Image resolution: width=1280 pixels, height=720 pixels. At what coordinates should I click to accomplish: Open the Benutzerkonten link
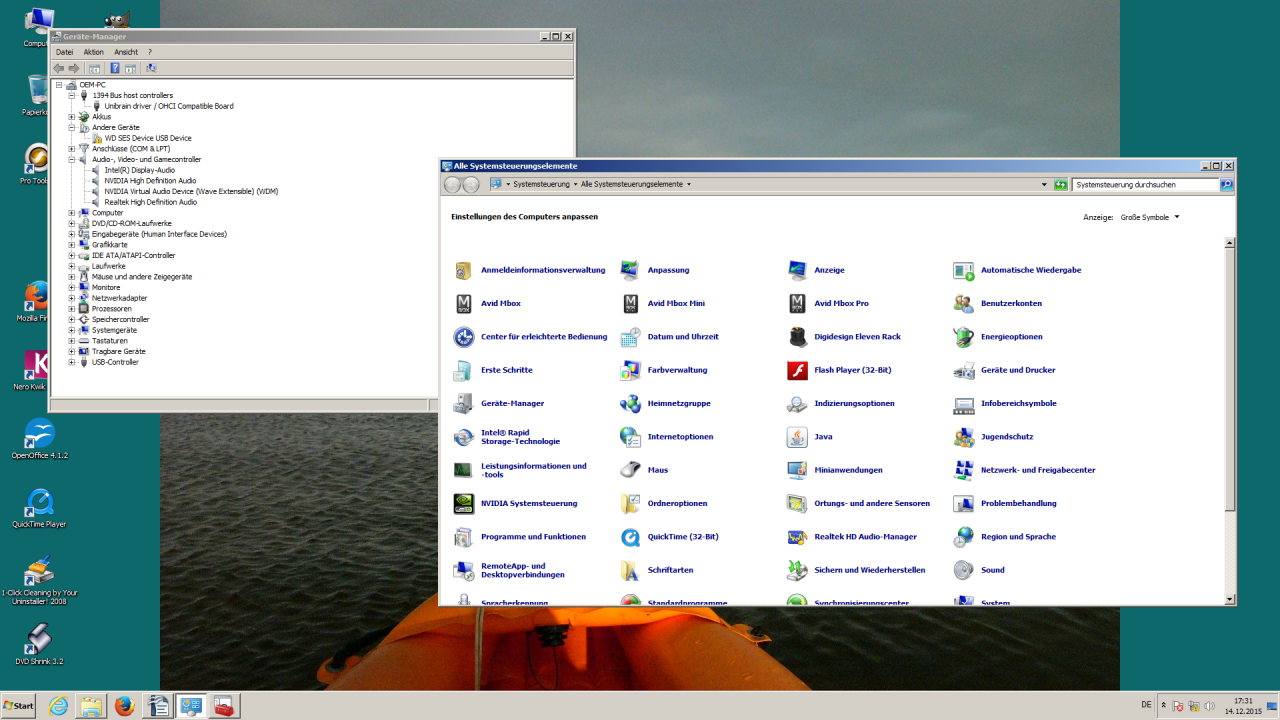(1011, 303)
